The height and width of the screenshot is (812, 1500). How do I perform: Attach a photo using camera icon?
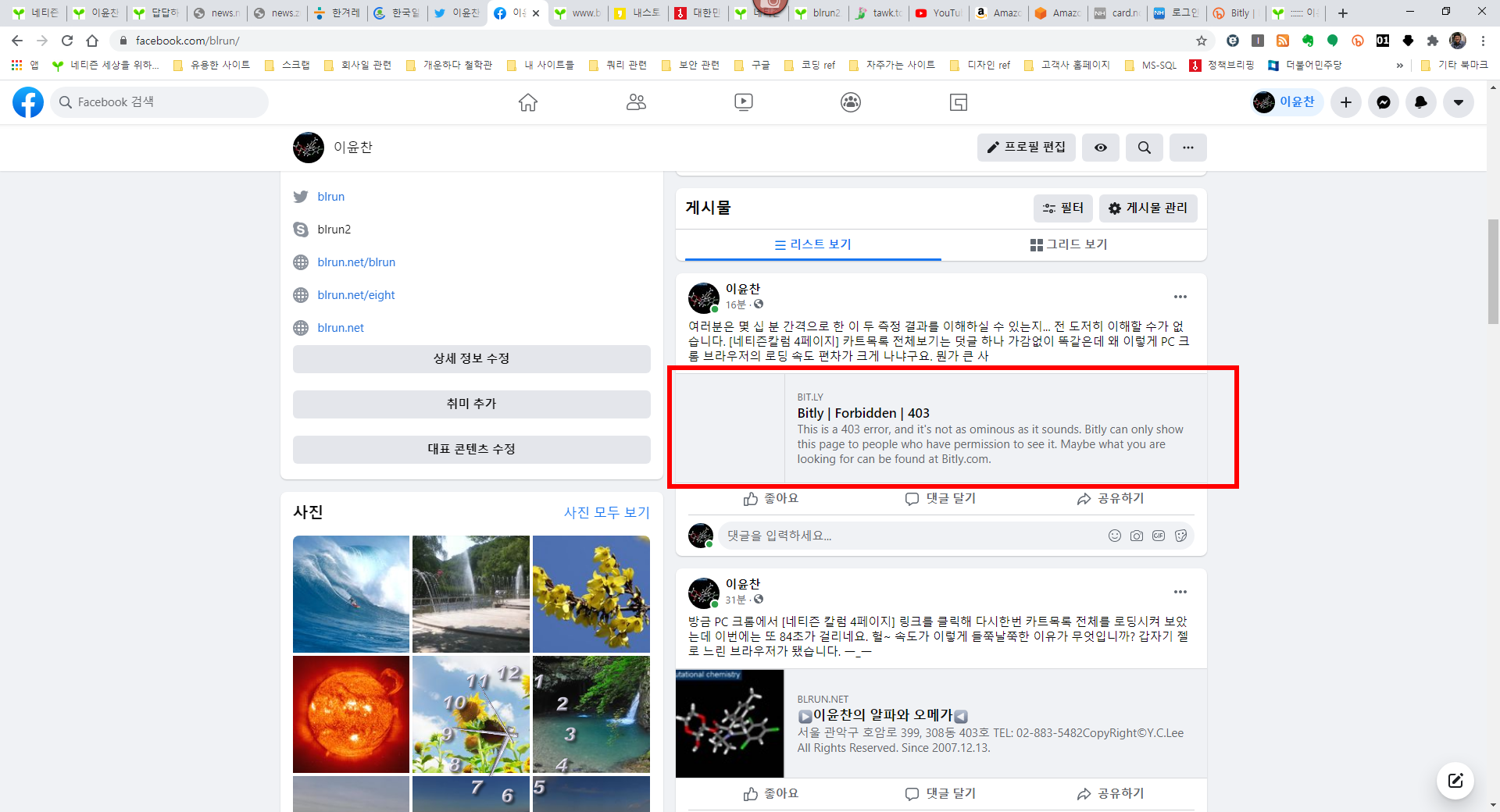(1137, 536)
